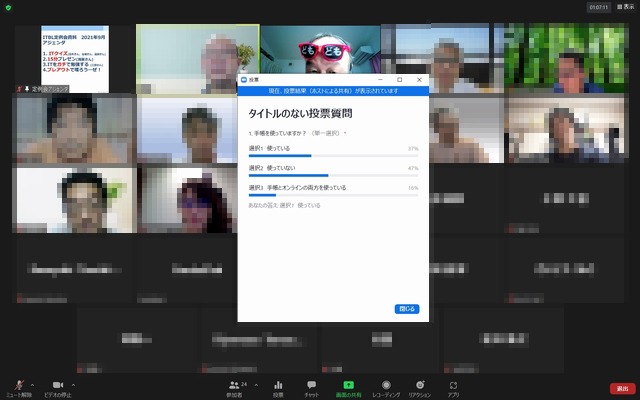Click the 閉じる button in poll dialog

tap(407, 309)
